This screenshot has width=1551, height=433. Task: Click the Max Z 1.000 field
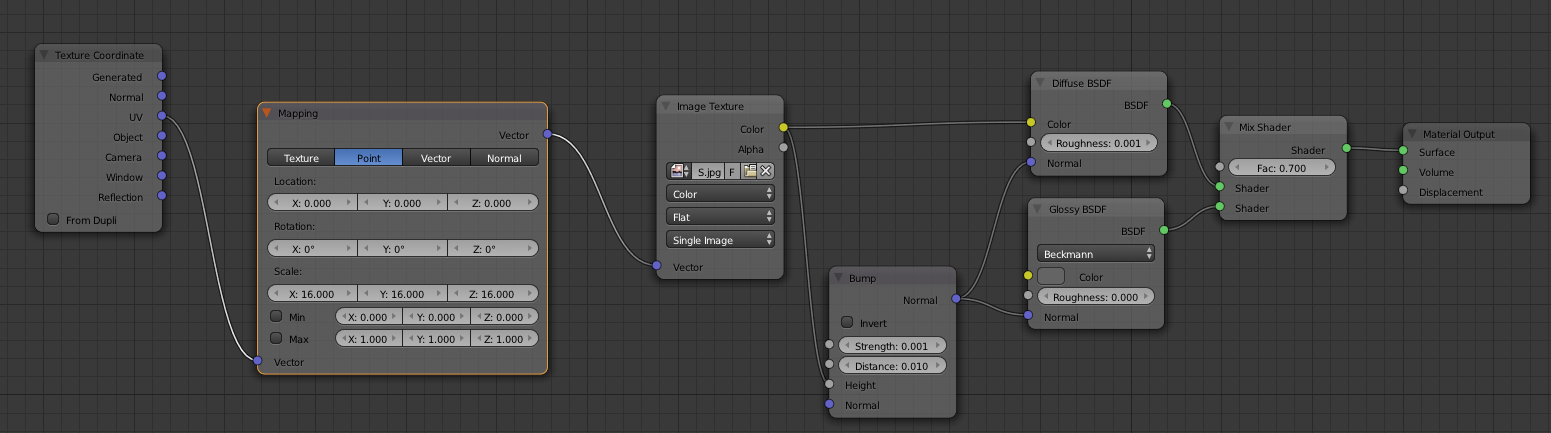504,339
